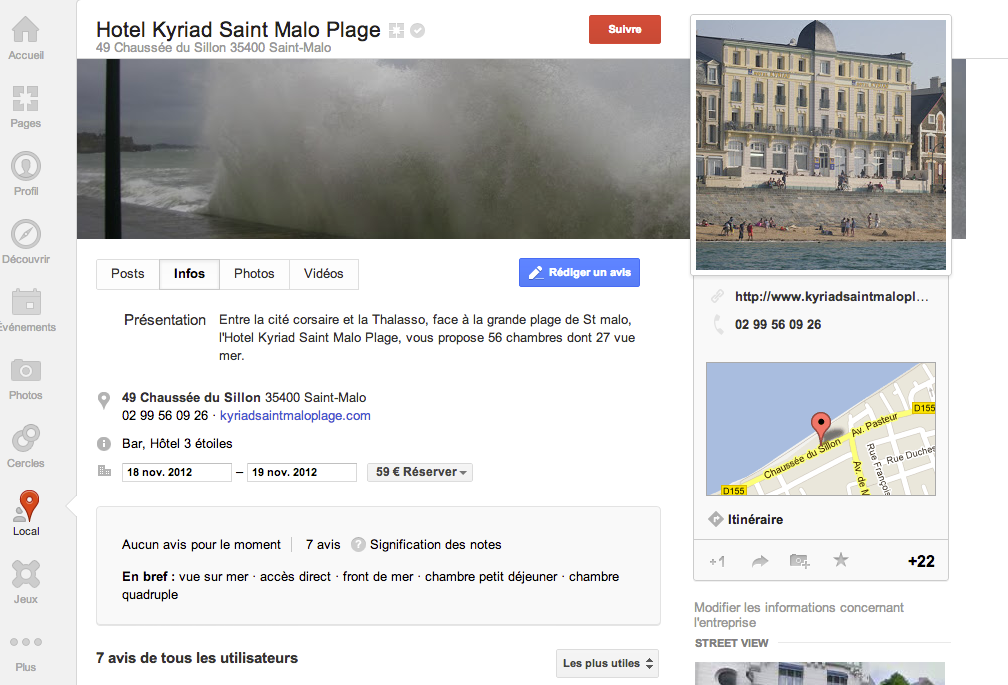Click the phone number in right panel
Screen dimensions: 1008x685
[778, 325]
